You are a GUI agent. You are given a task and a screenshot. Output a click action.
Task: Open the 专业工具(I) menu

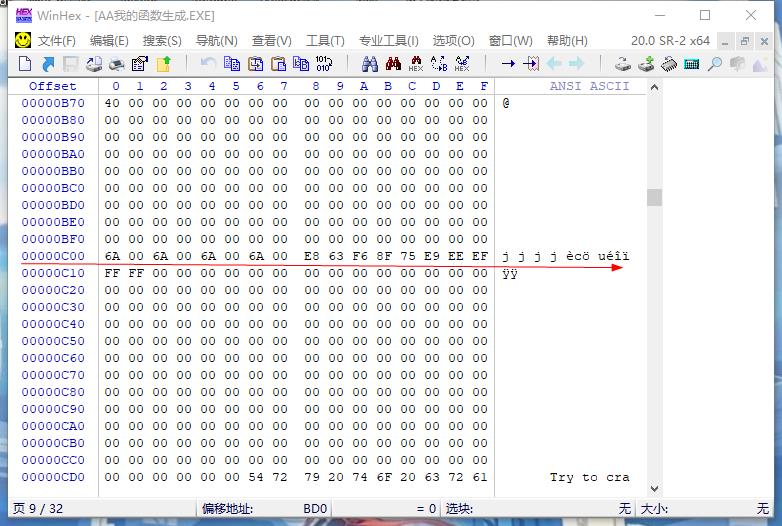point(389,41)
